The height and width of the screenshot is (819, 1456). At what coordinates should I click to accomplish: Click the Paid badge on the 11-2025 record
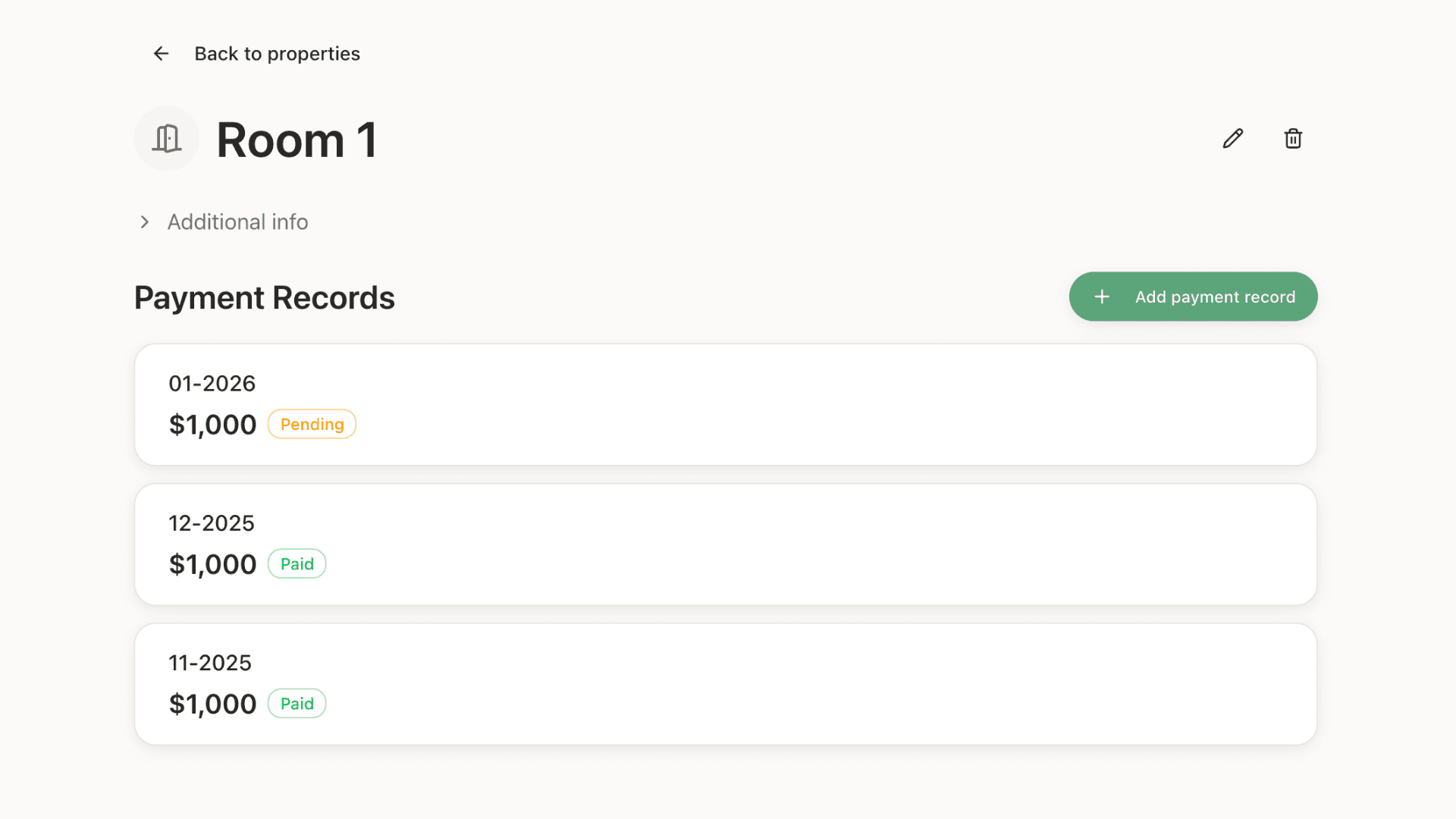[x=297, y=704]
